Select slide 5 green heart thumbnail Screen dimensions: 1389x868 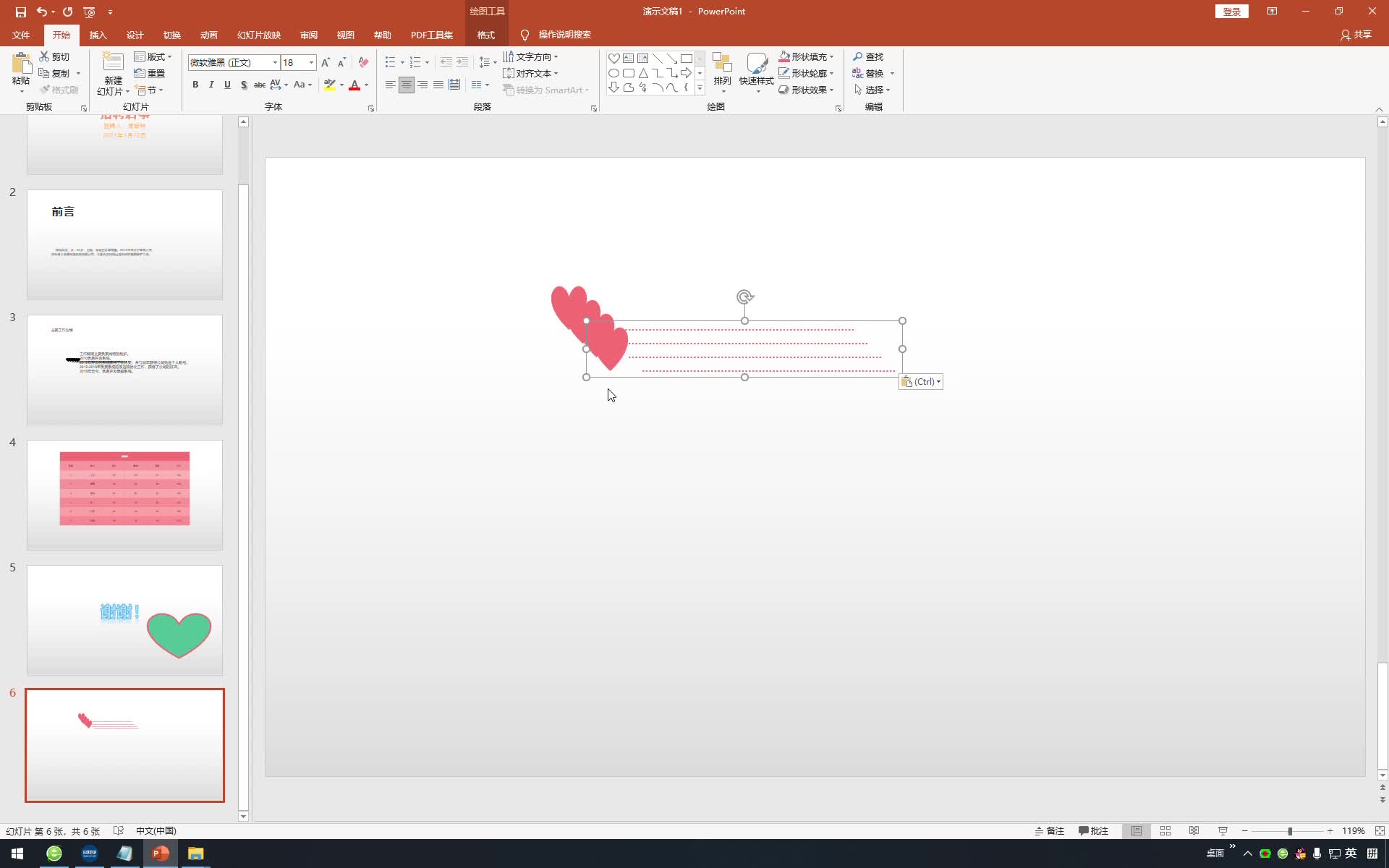tap(124, 620)
